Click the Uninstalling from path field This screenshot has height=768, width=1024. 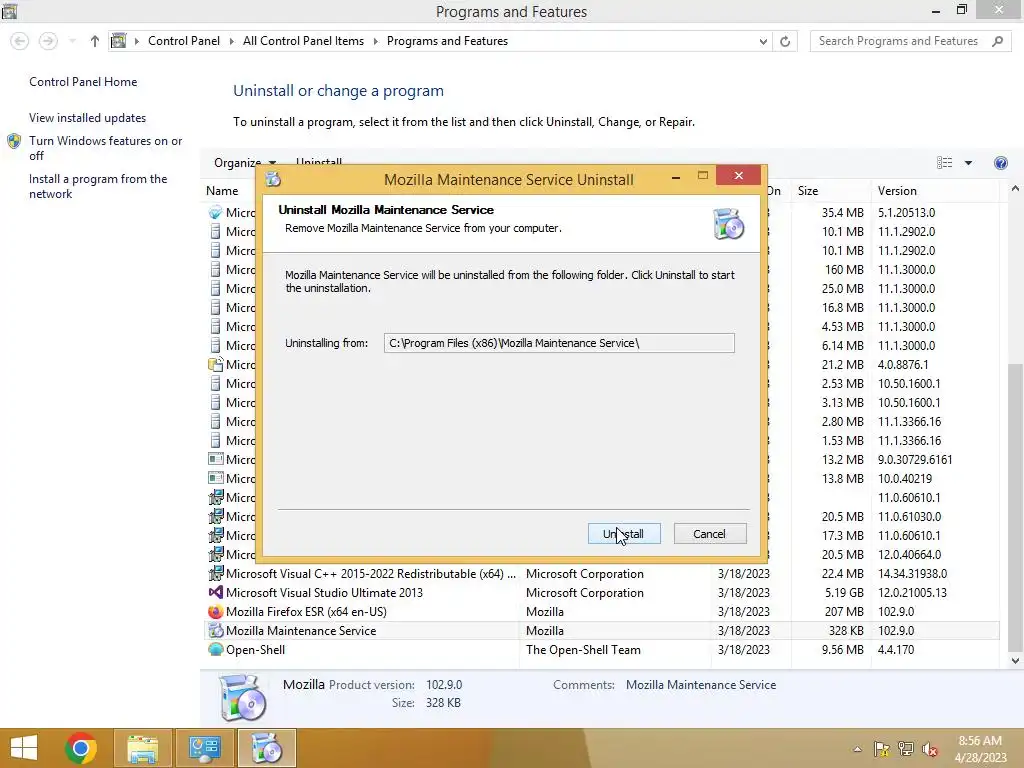[x=559, y=343]
